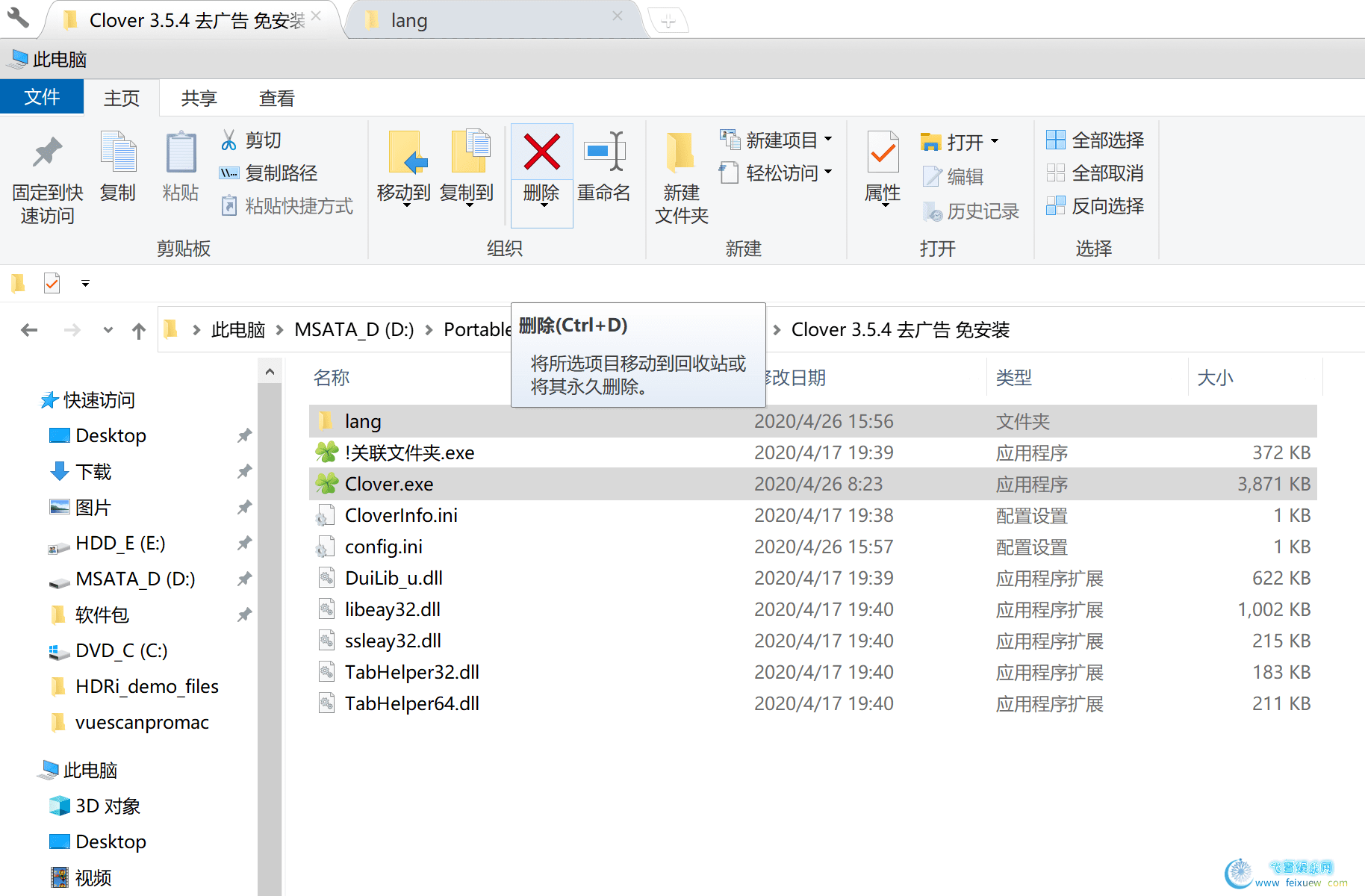Click the Edit (编辑) command

[953, 176]
